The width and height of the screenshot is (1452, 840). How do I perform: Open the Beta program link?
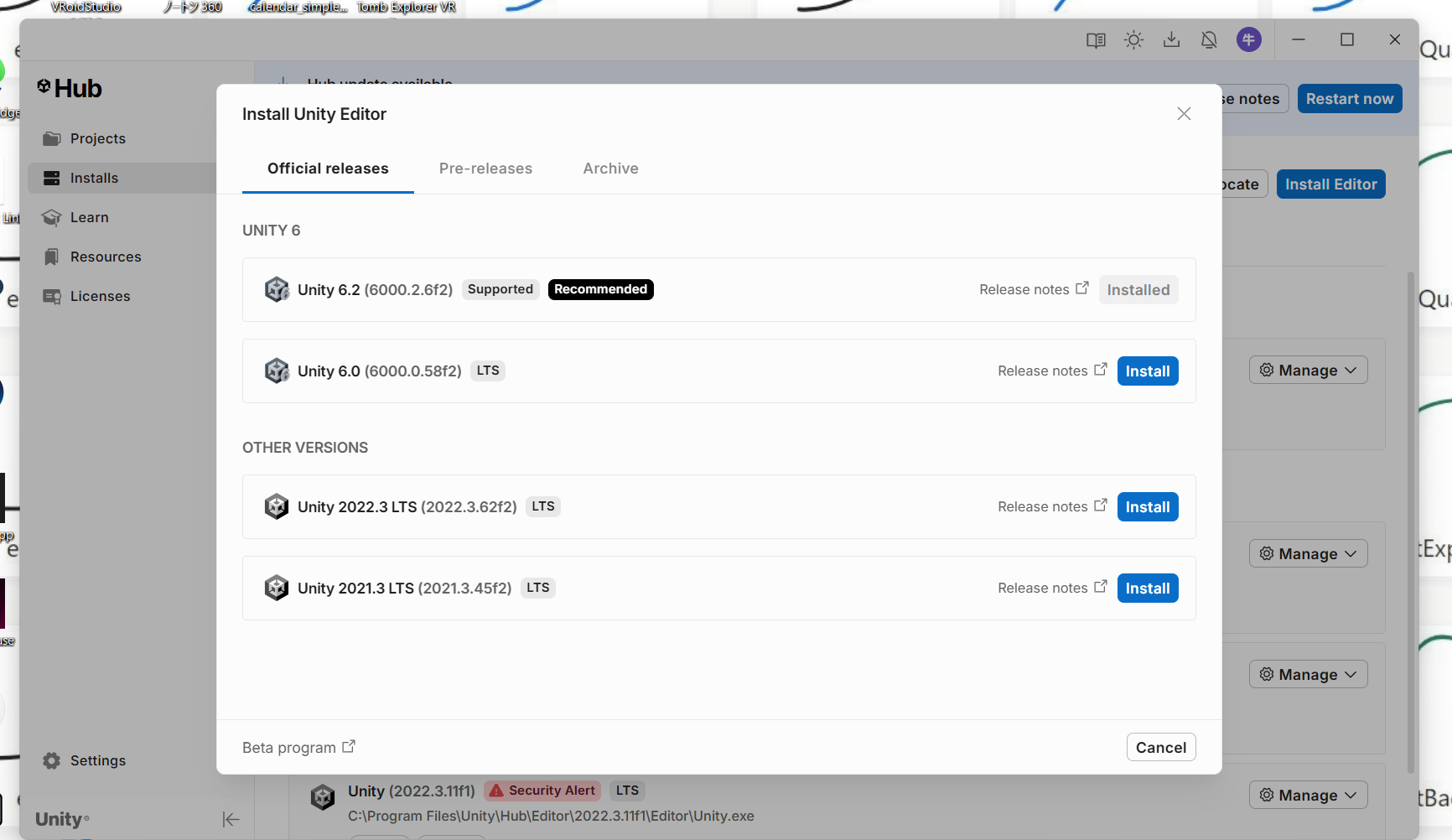[x=298, y=747]
